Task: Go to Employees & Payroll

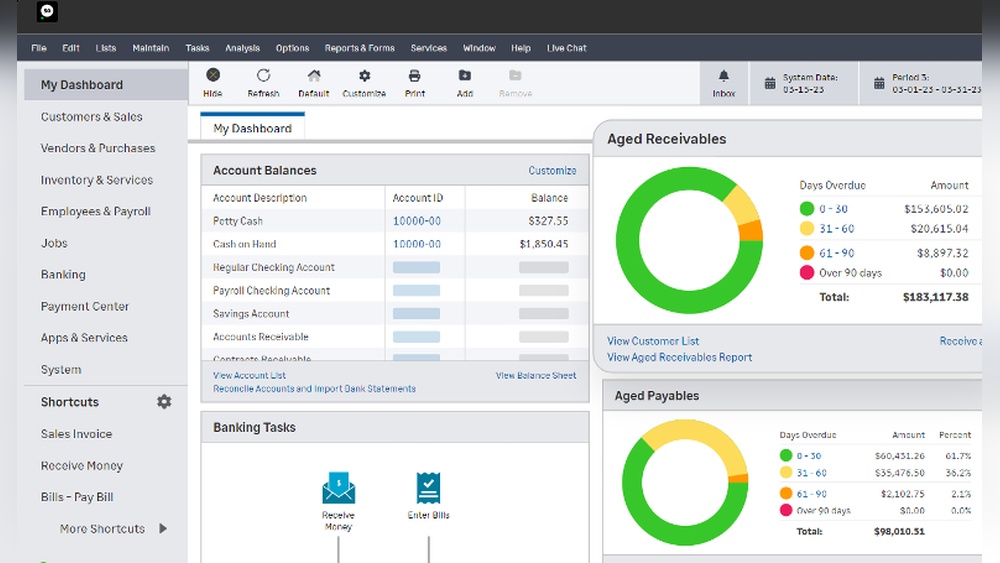Action: pyautogui.click(x=96, y=211)
